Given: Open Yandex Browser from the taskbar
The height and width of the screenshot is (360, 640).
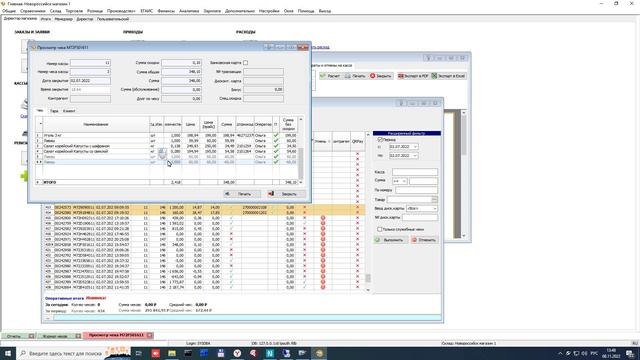Looking at the screenshot, I should [237, 353].
